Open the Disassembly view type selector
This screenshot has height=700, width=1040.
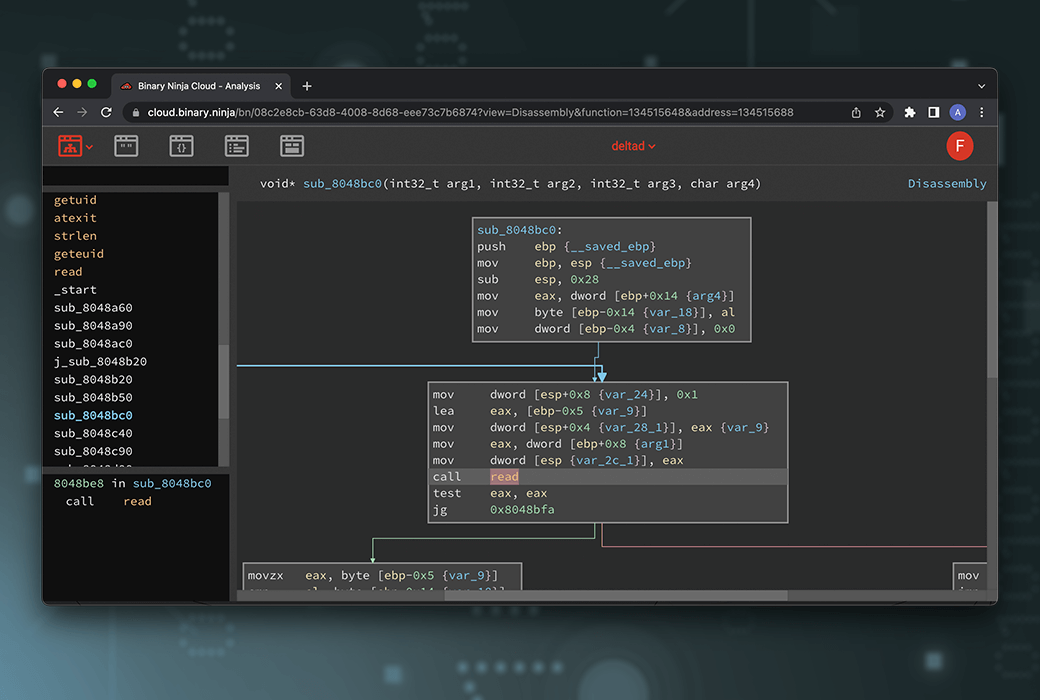[x=946, y=184]
